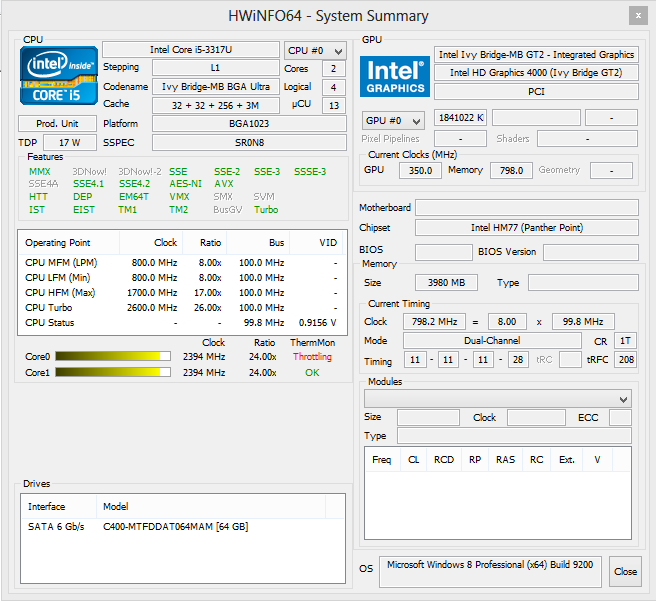This screenshot has height=601, width=656.
Task: Click the Close button
Action: point(625,571)
